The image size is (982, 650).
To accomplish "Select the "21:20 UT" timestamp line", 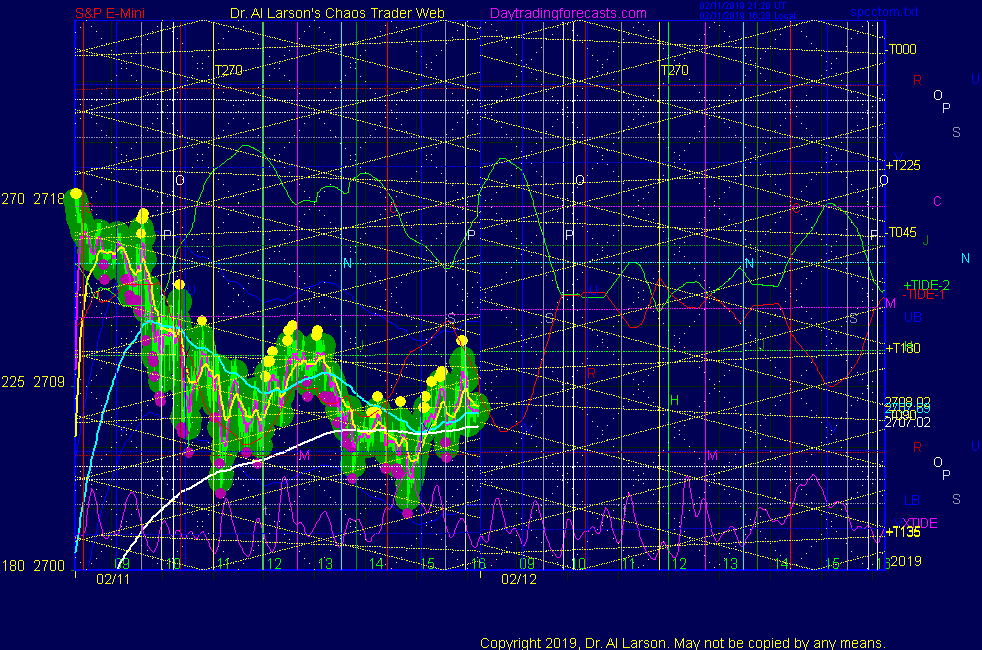I will tap(743, 6).
